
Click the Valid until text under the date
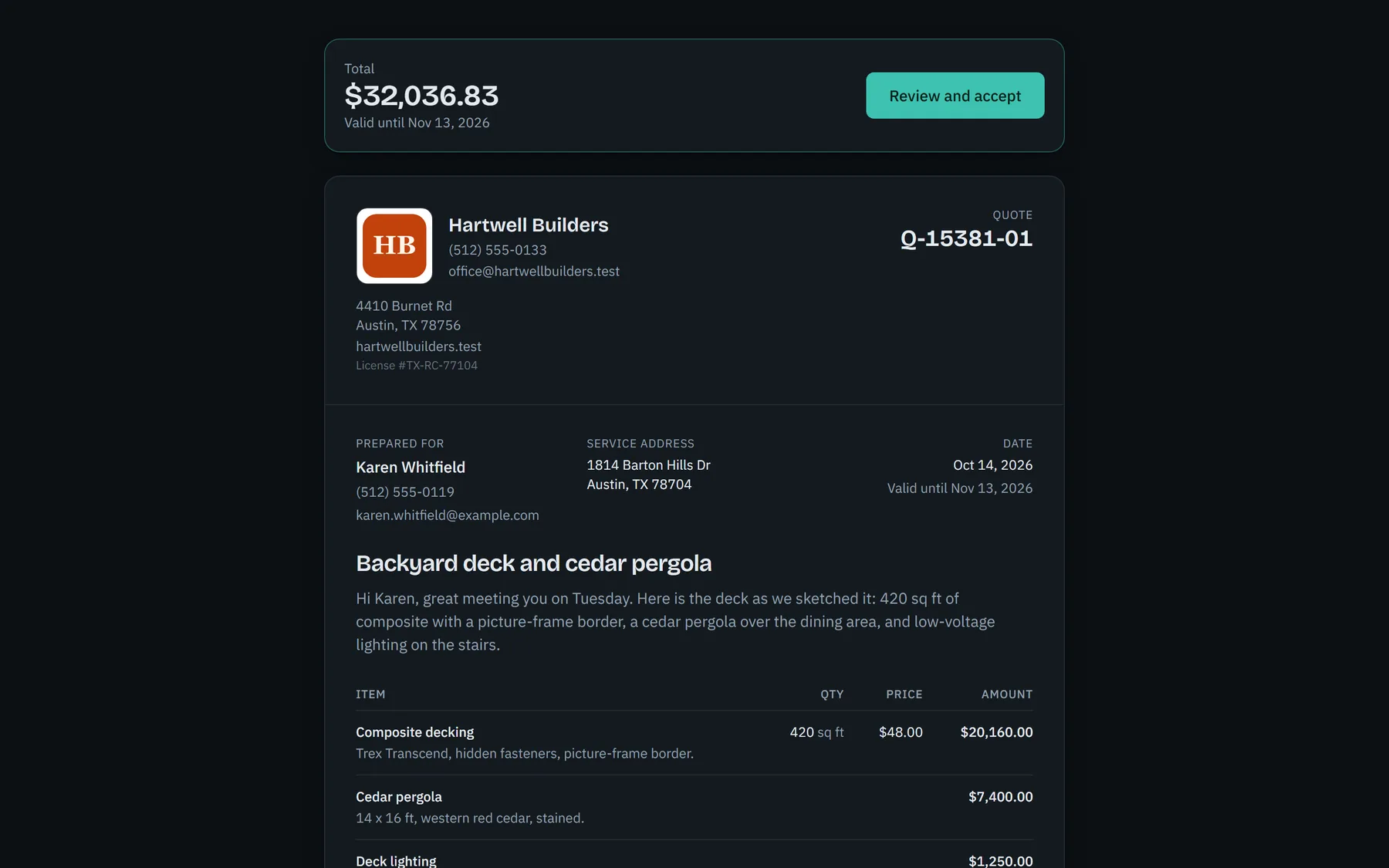(959, 488)
